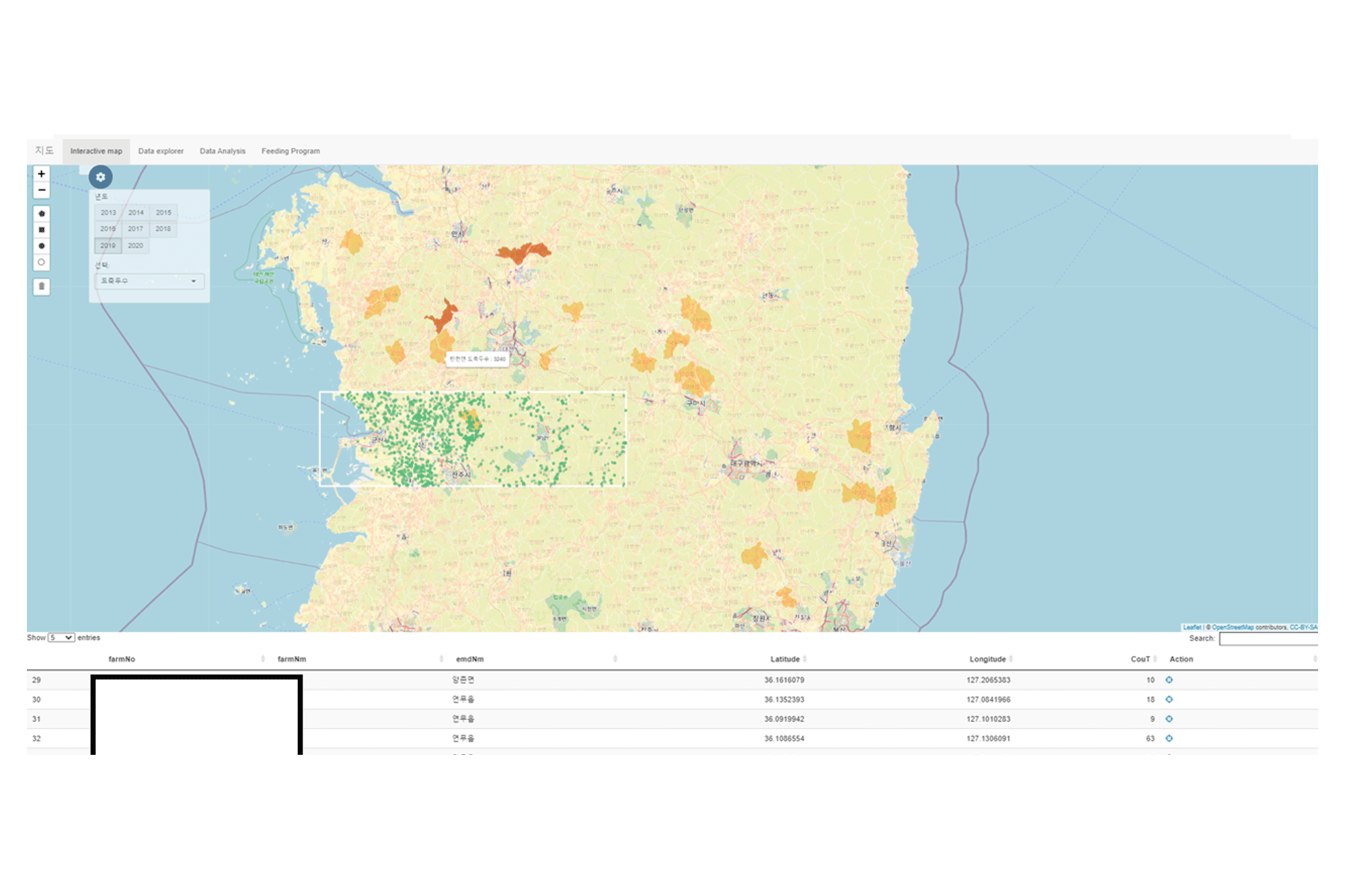The image size is (1345, 896).
Task: Zoom out the map with minus button
Action: tap(41, 190)
